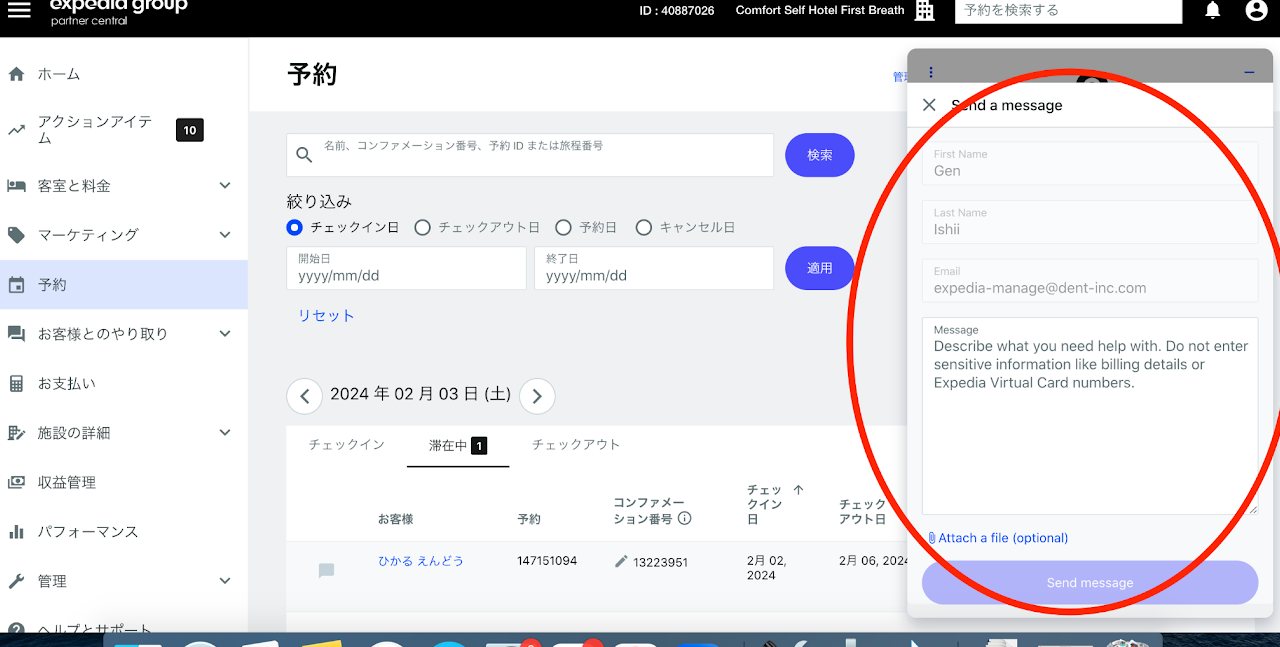1280x647 pixels.
Task: Go to the next date arrow
Action: [x=537, y=396]
